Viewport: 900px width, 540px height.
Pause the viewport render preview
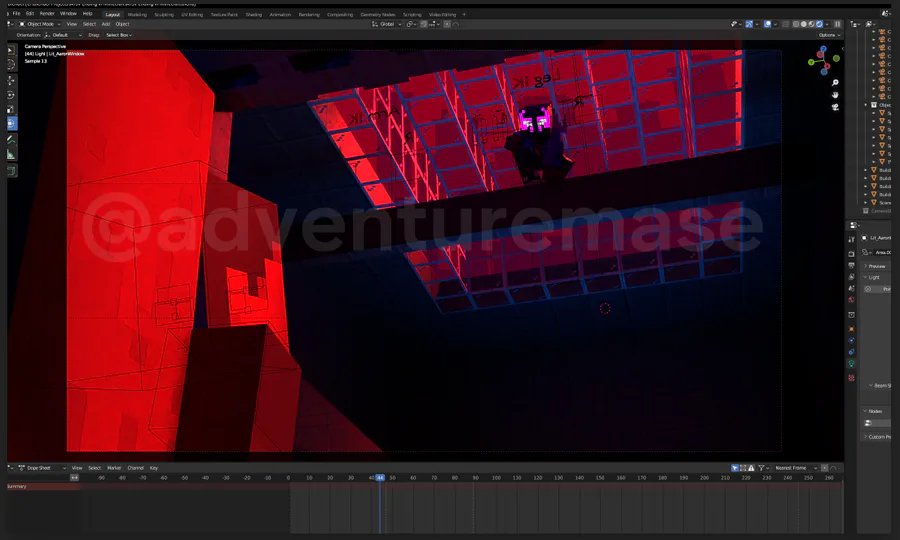click(x=837, y=24)
